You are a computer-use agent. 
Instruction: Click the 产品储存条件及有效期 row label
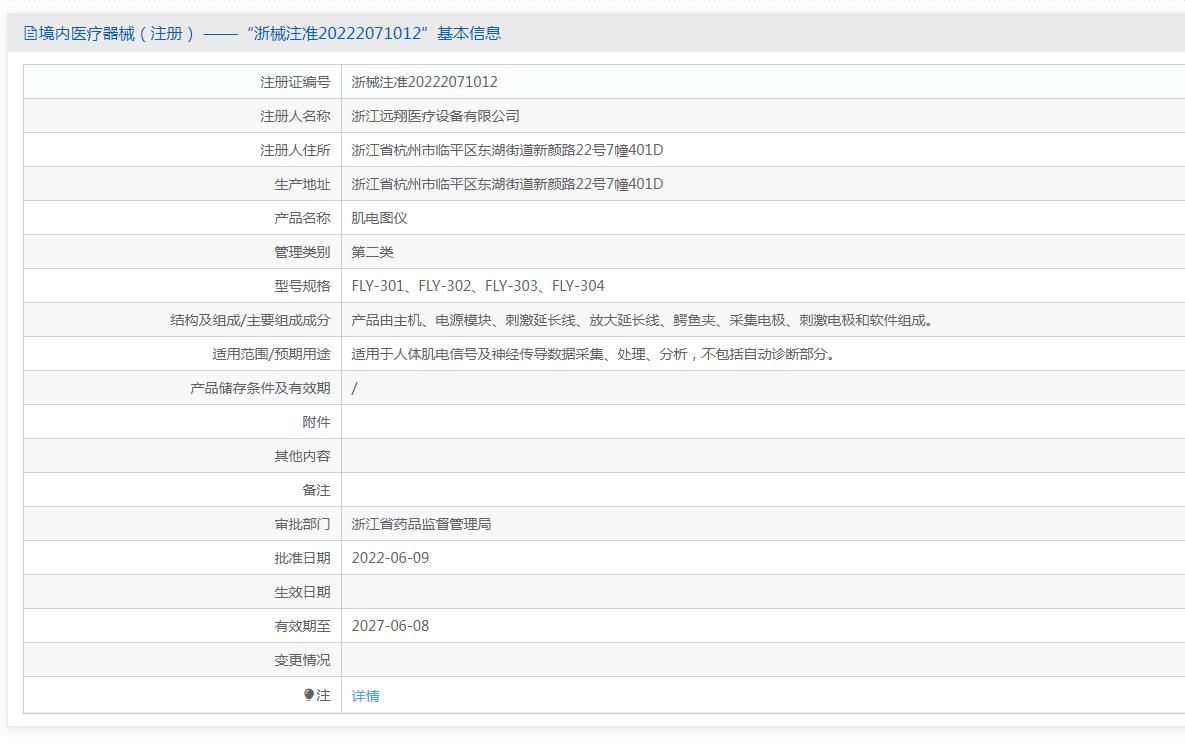coord(260,388)
